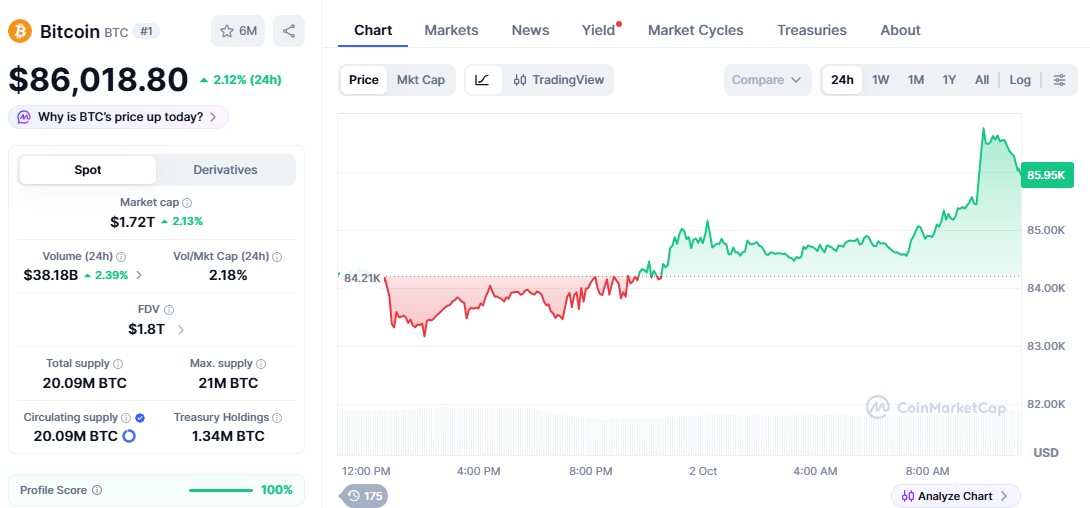Expand the Analyze Chart chevron arrow
Viewport: 1090px width, 508px height.
(1004, 496)
